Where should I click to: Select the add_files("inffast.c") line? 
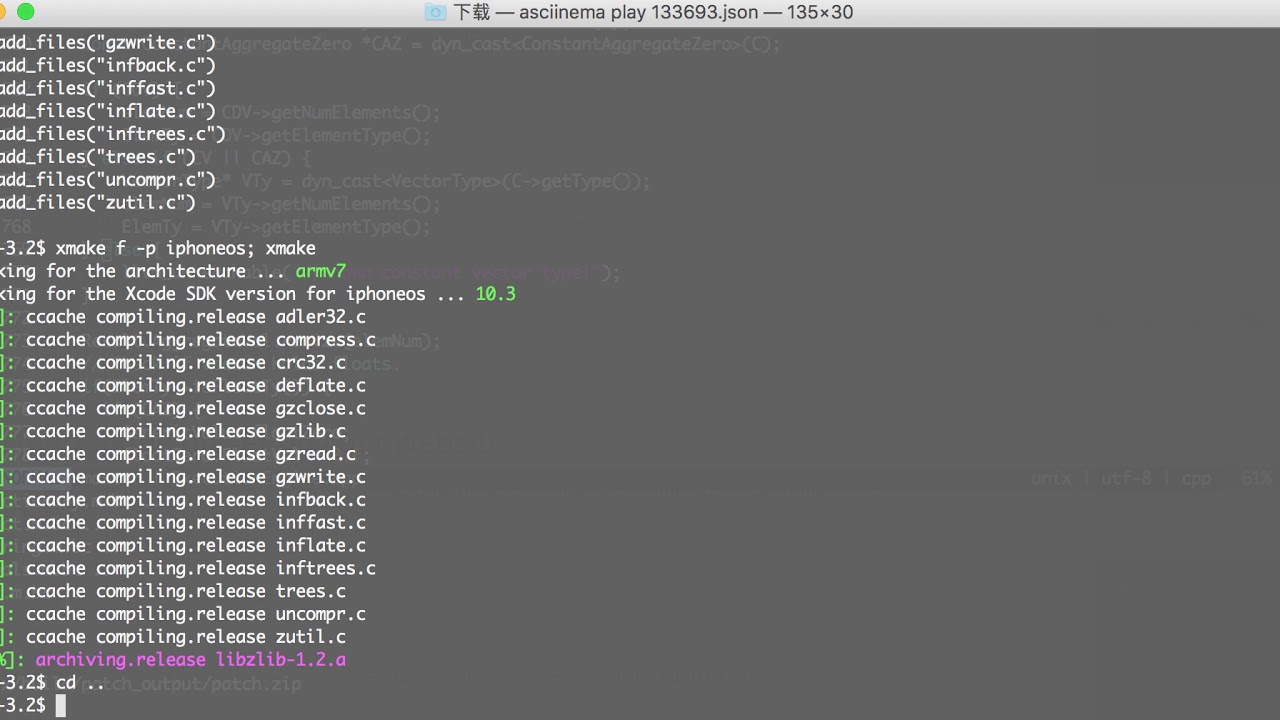[108, 88]
